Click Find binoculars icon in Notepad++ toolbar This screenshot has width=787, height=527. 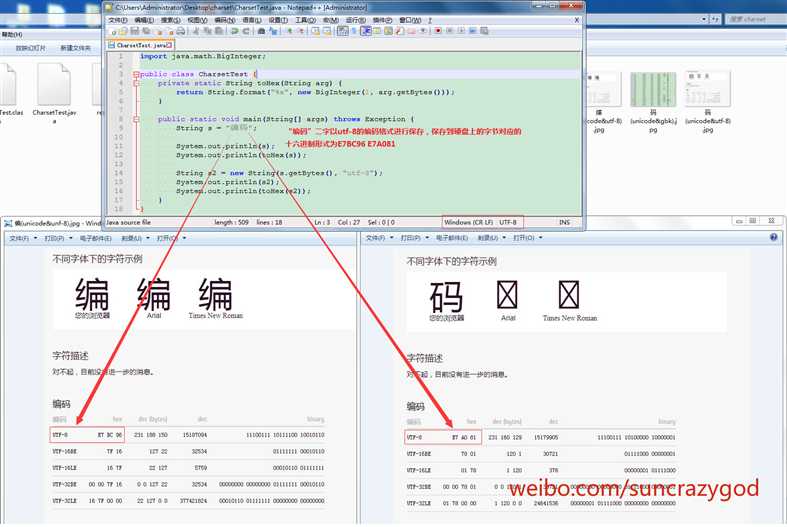(x=261, y=31)
